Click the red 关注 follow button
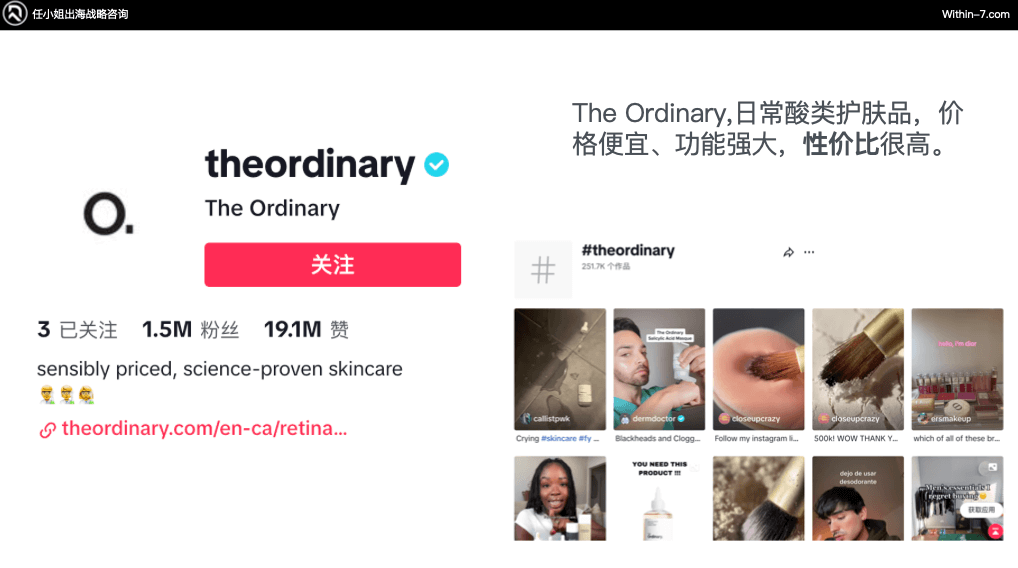 click(x=332, y=265)
